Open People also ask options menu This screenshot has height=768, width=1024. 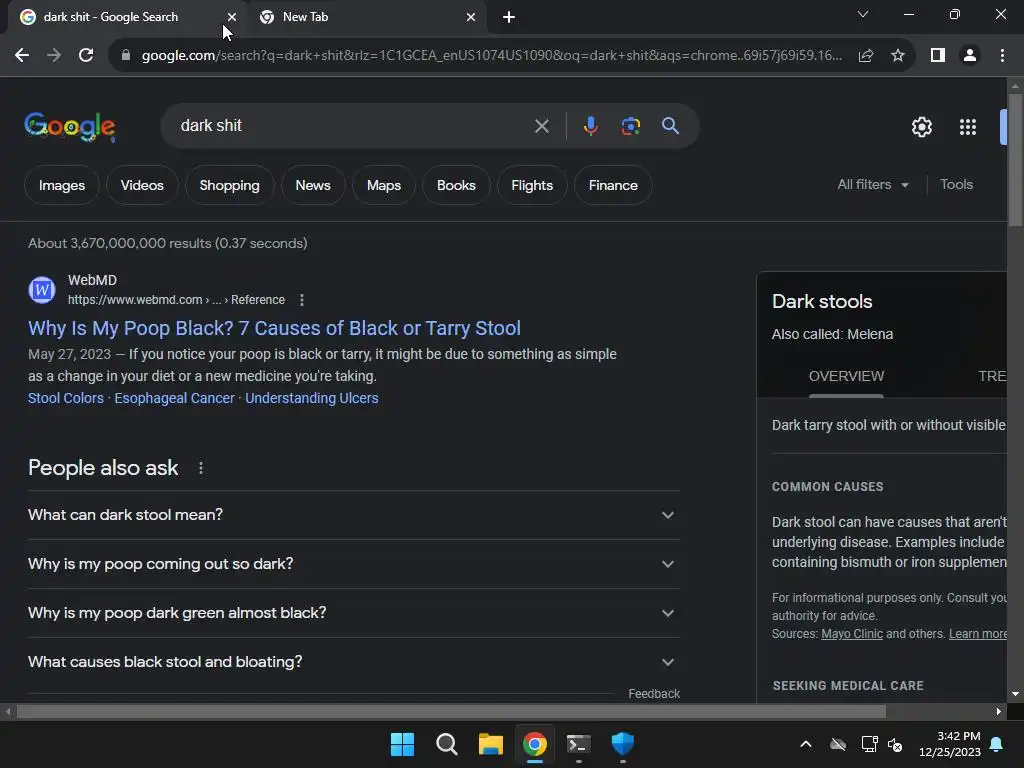pyautogui.click(x=201, y=468)
